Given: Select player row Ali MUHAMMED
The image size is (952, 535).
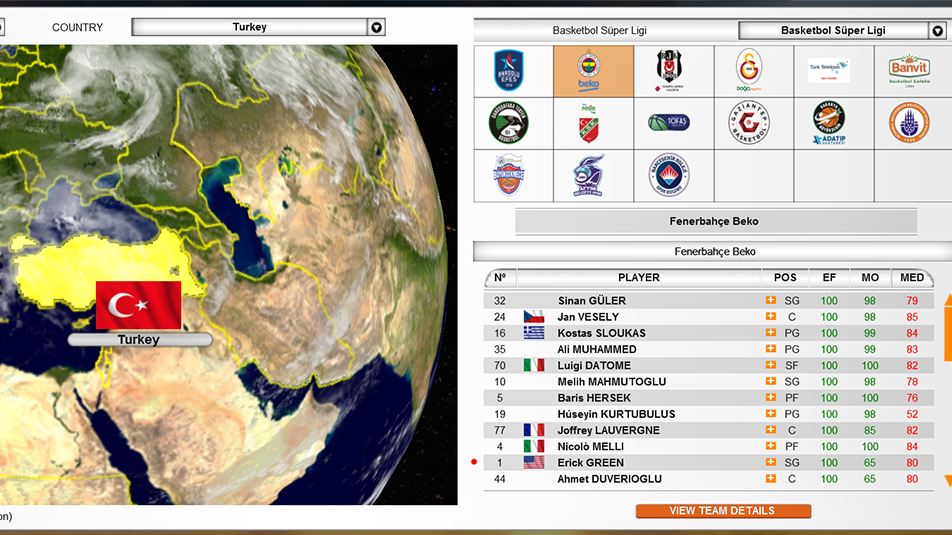Looking at the screenshot, I should pos(709,349).
